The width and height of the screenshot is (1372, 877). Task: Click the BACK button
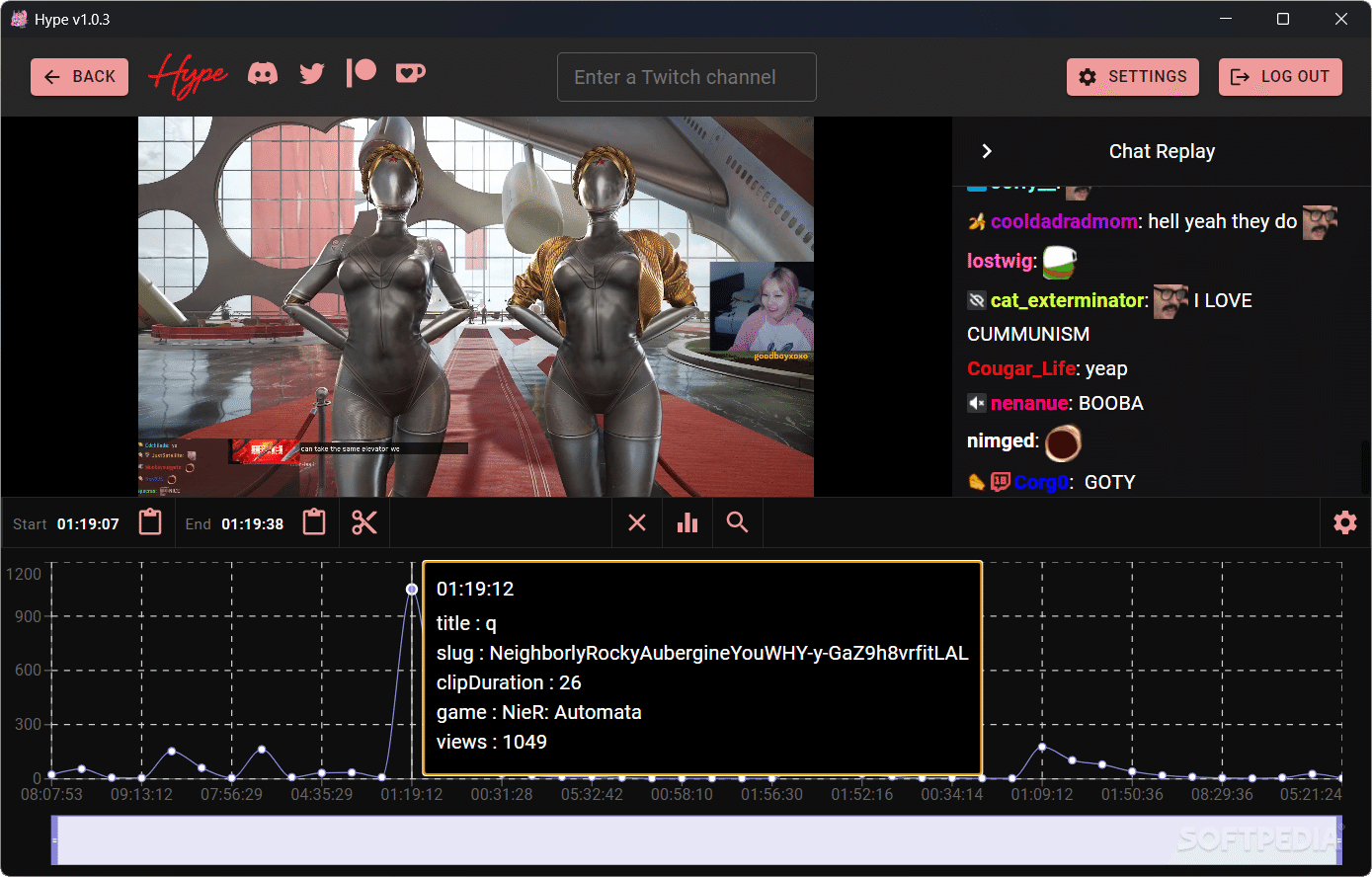(79, 77)
